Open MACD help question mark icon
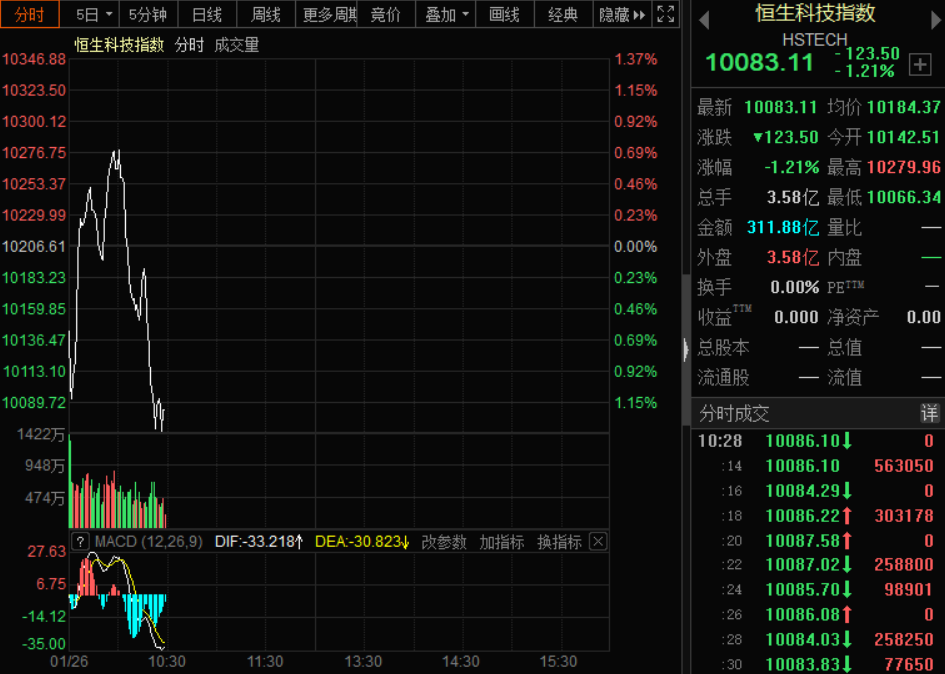The height and width of the screenshot is (674, 945). [80, 541]
